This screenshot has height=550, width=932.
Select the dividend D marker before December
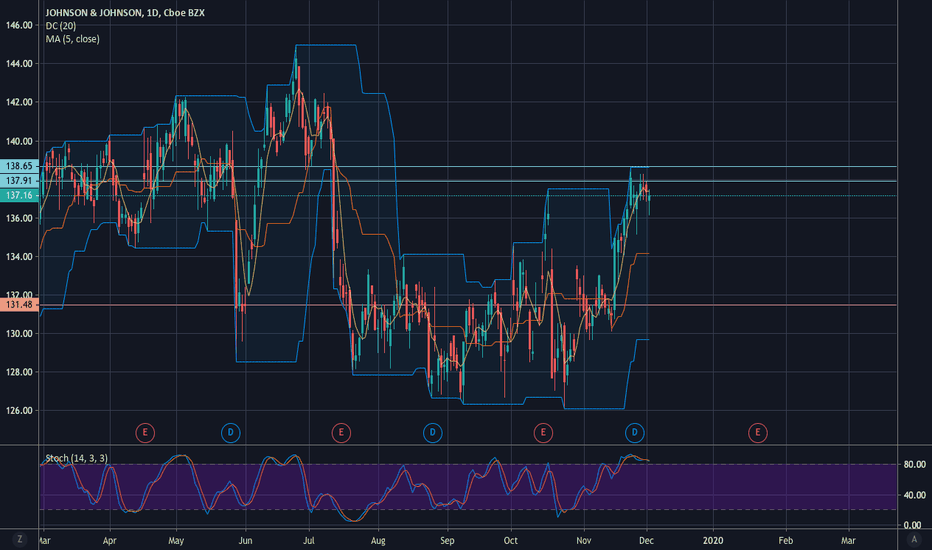(x=635, y=432)
